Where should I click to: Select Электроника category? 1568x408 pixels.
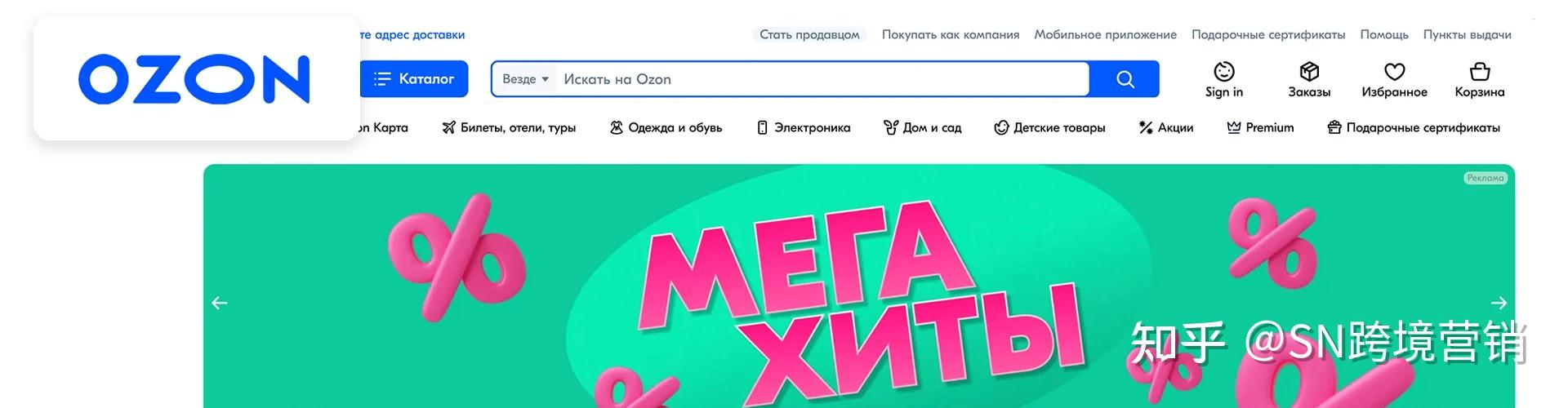pos(804,127)
